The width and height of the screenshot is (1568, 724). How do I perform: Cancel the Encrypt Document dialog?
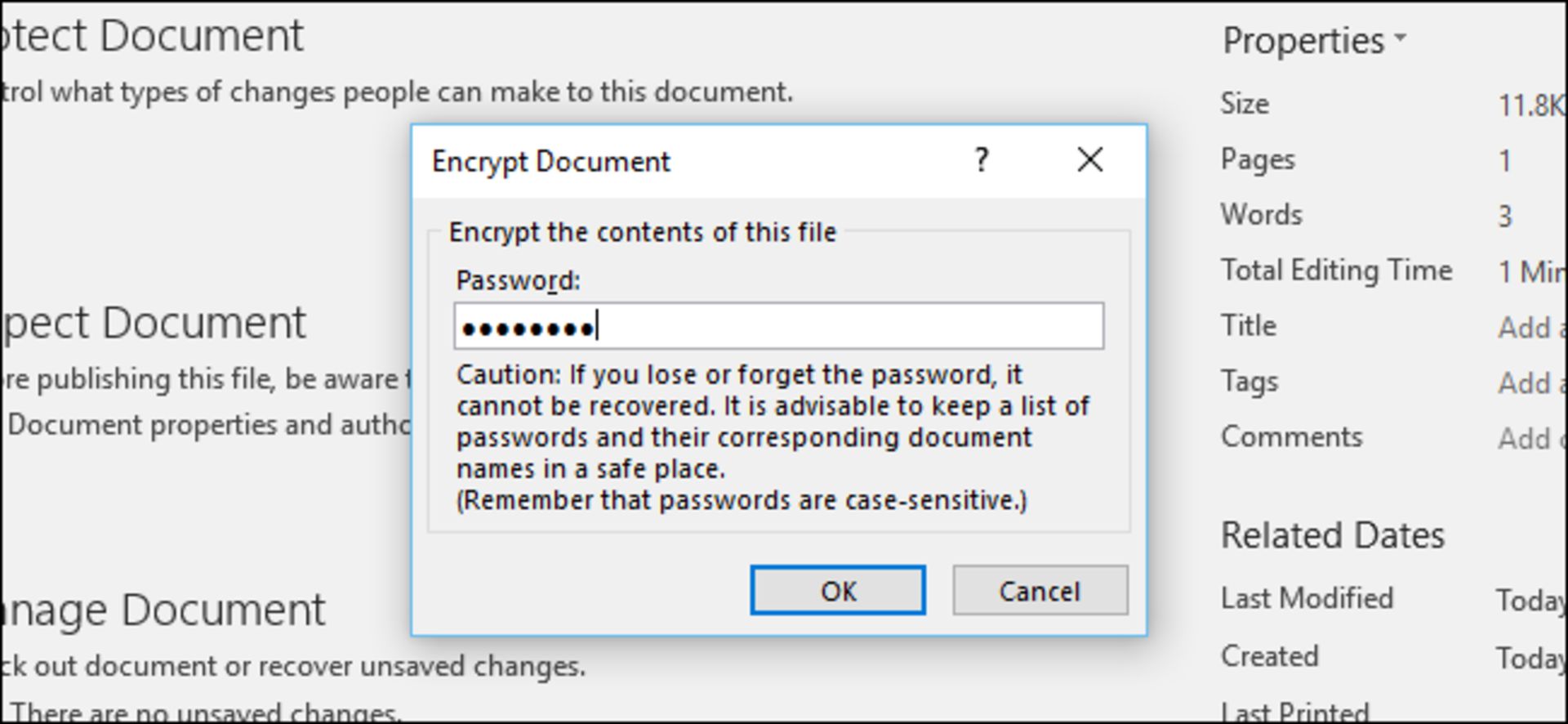point(1040,590)
